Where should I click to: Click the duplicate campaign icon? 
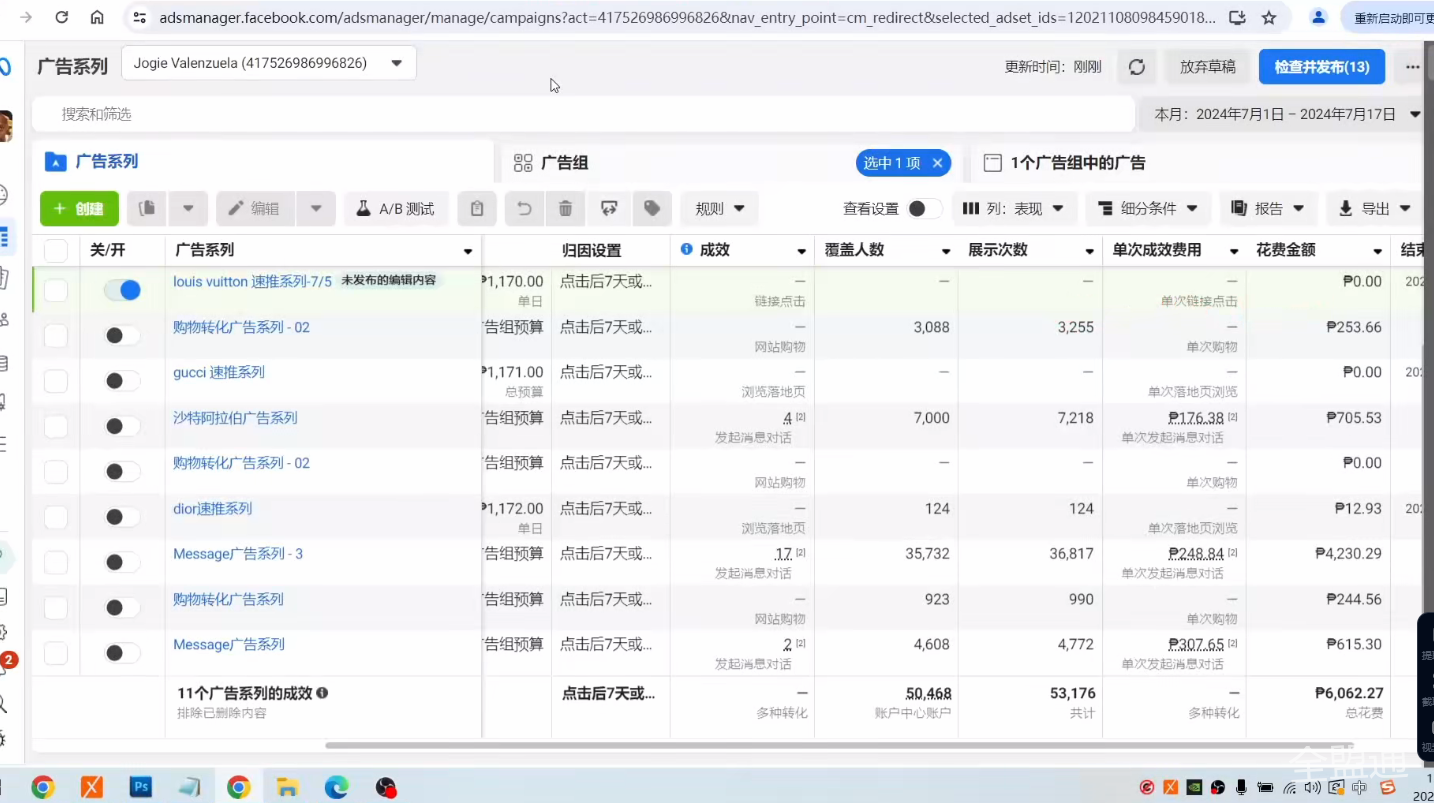[x=147, y=209]
